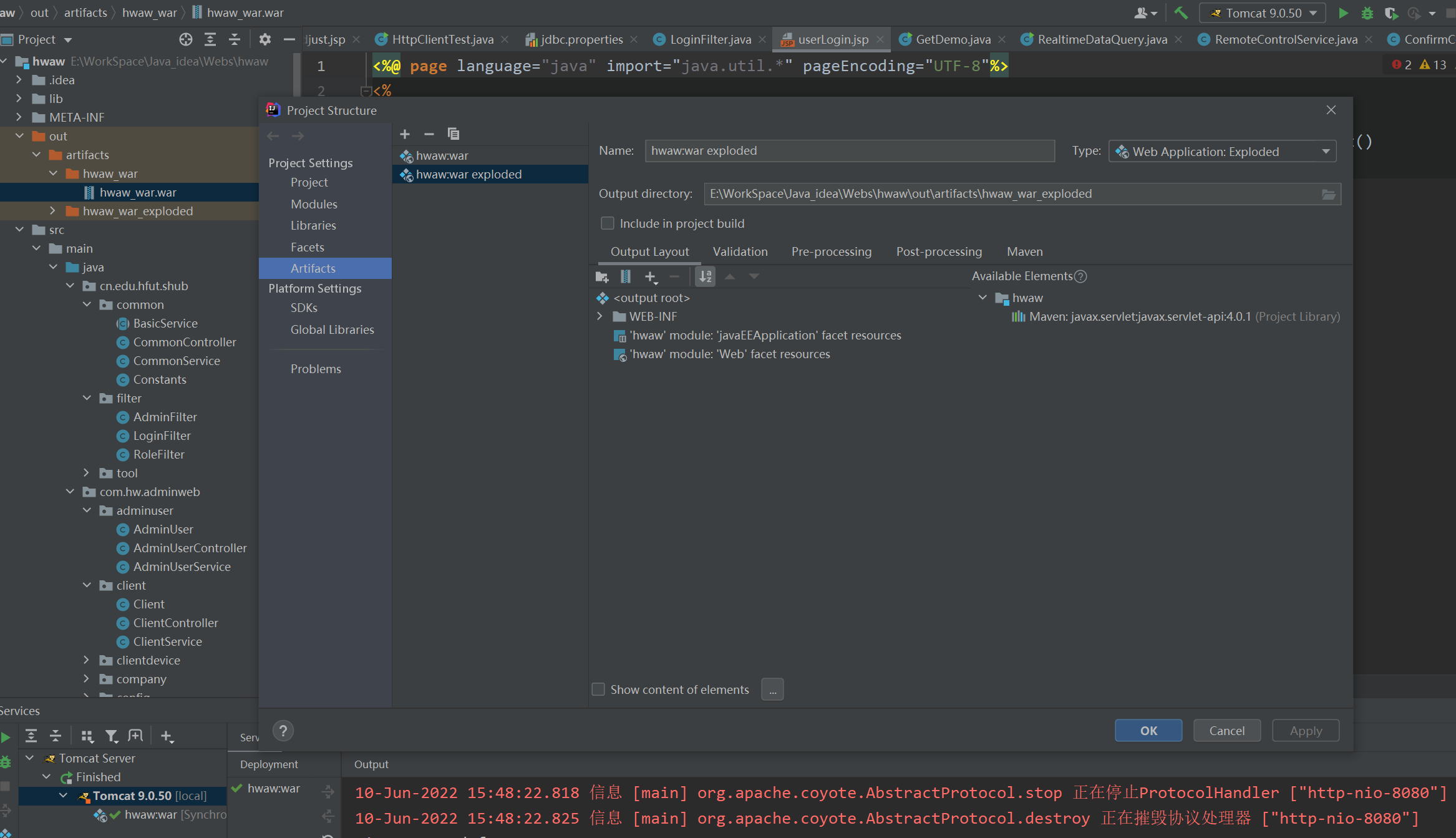The width and height of the screenshot is (1456, 838).
Task: Click the Build project hammer icon
Action: 1180,13
